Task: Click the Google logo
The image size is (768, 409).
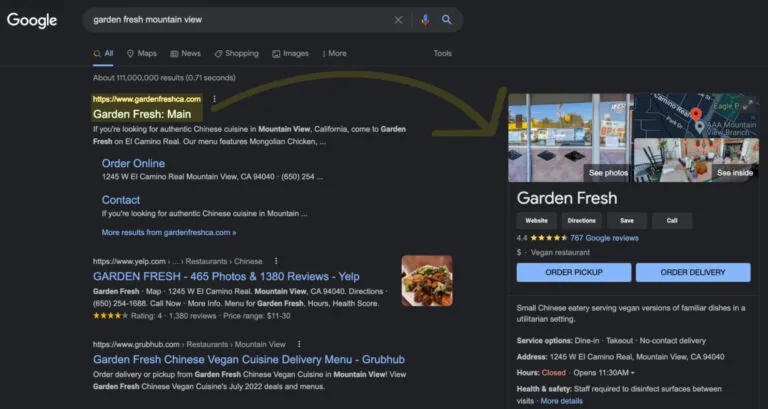Action: [x=32, y=20]
